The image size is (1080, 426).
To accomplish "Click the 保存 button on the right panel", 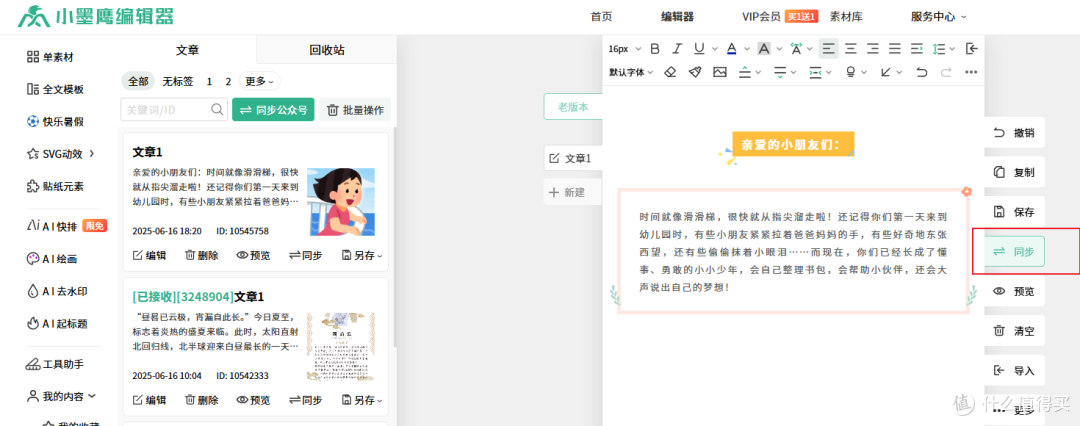I will point(1014,212).
